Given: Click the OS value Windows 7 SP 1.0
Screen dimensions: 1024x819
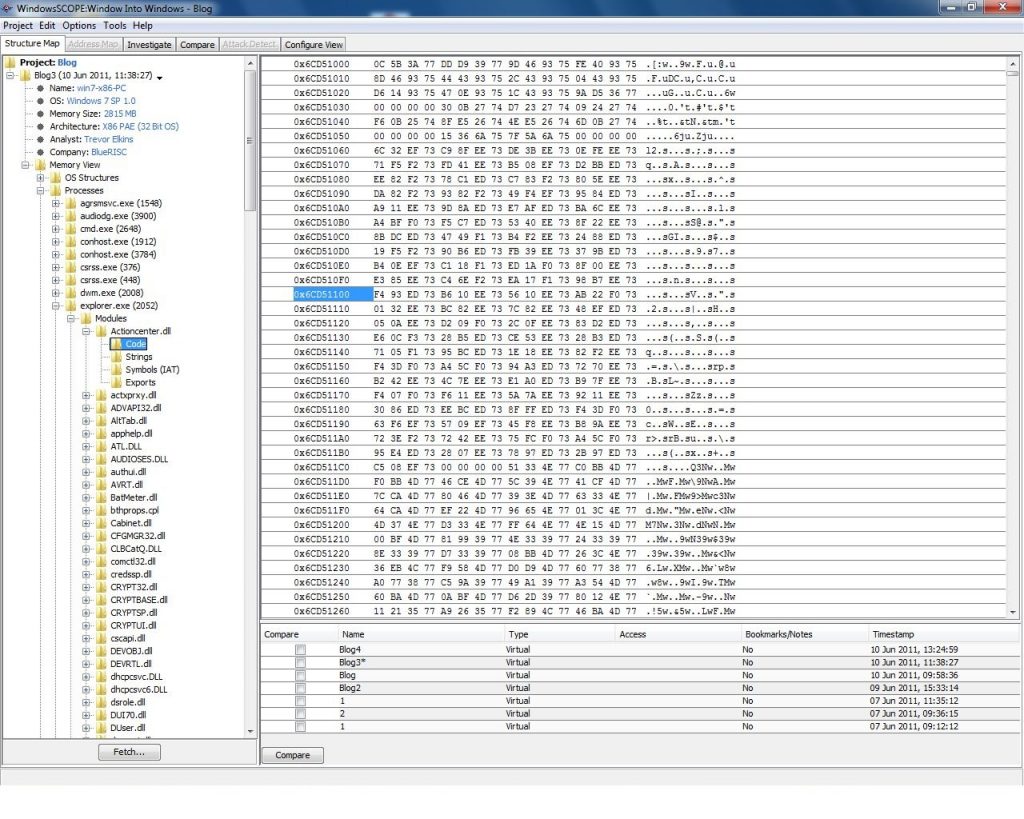Looking at the screenshot, I should click(101, 101).
